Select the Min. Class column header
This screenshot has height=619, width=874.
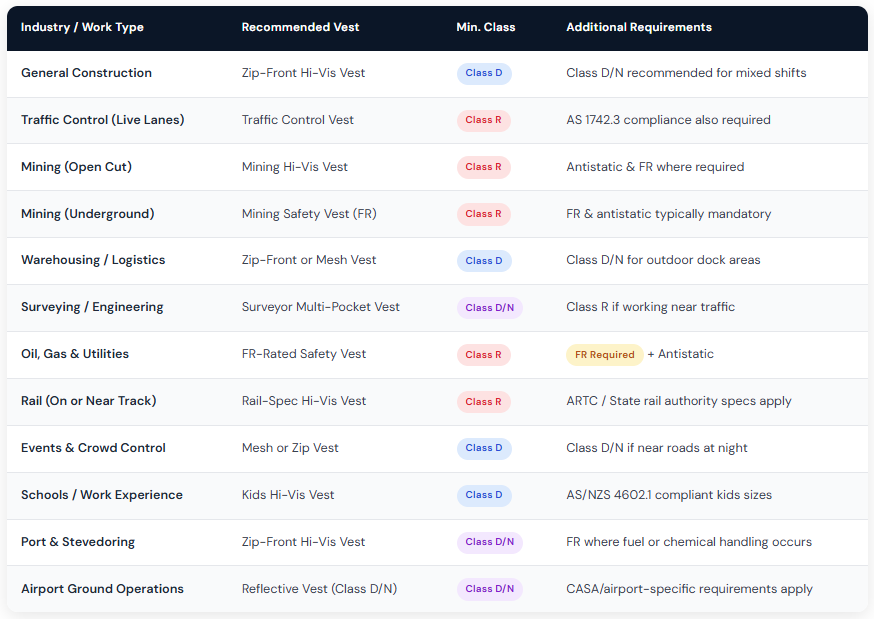click(486, 27)
